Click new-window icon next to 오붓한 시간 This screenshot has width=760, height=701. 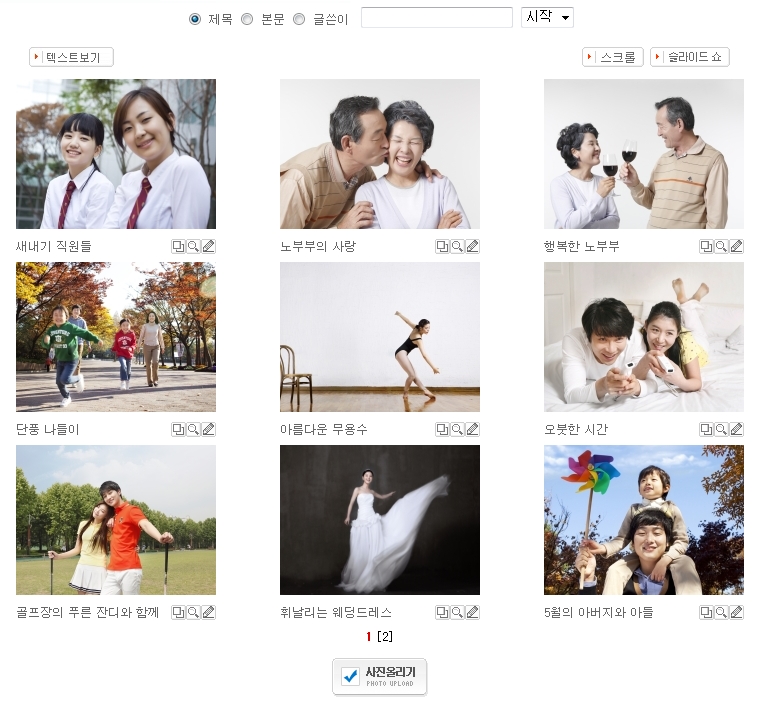[x=706, y=429]
